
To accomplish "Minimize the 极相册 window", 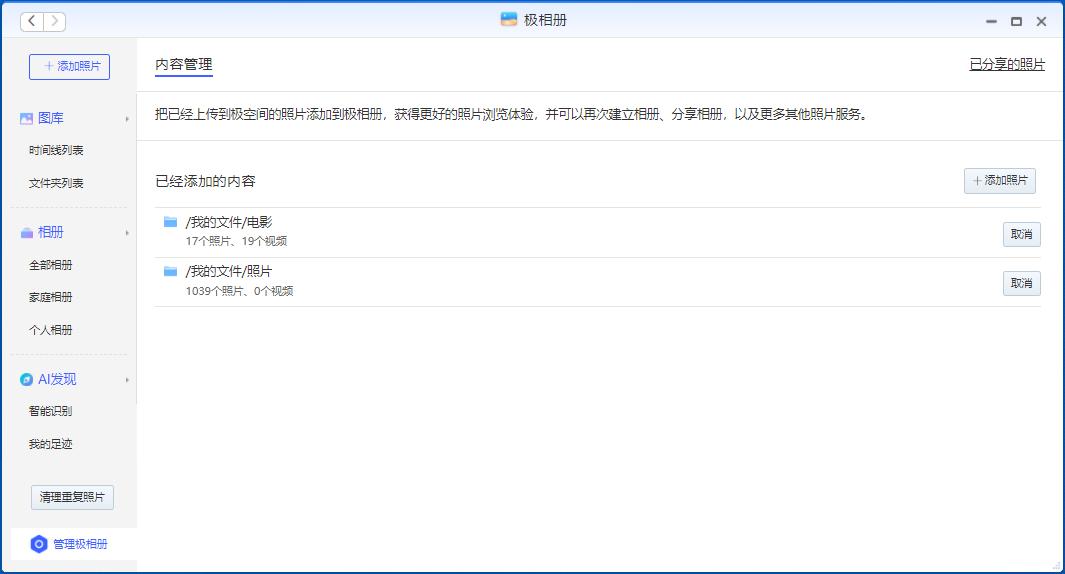I will [991, 22].
